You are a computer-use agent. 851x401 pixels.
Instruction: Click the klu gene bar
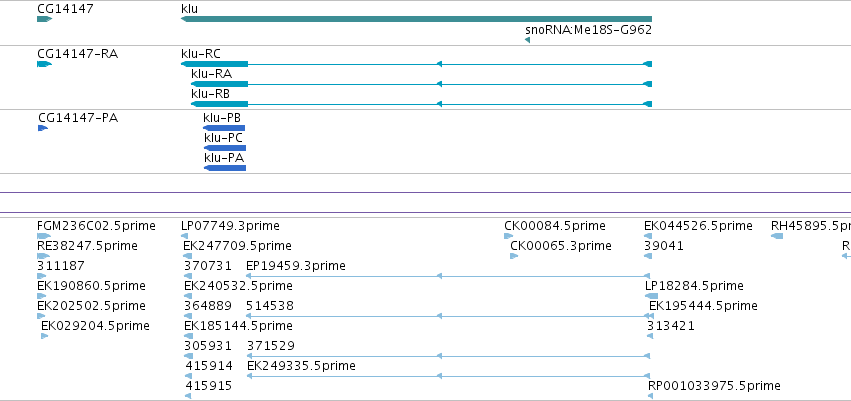pos(416,20)
